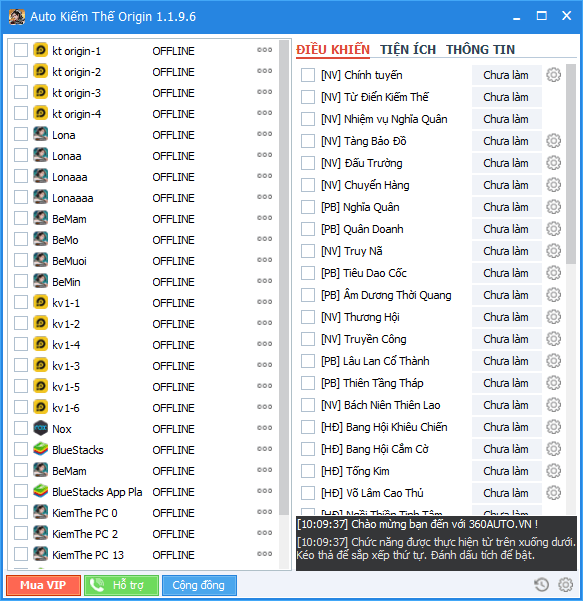Click the history clock icon at bottom right
This screenshot has width=583, height=601.
pos(541,585)
